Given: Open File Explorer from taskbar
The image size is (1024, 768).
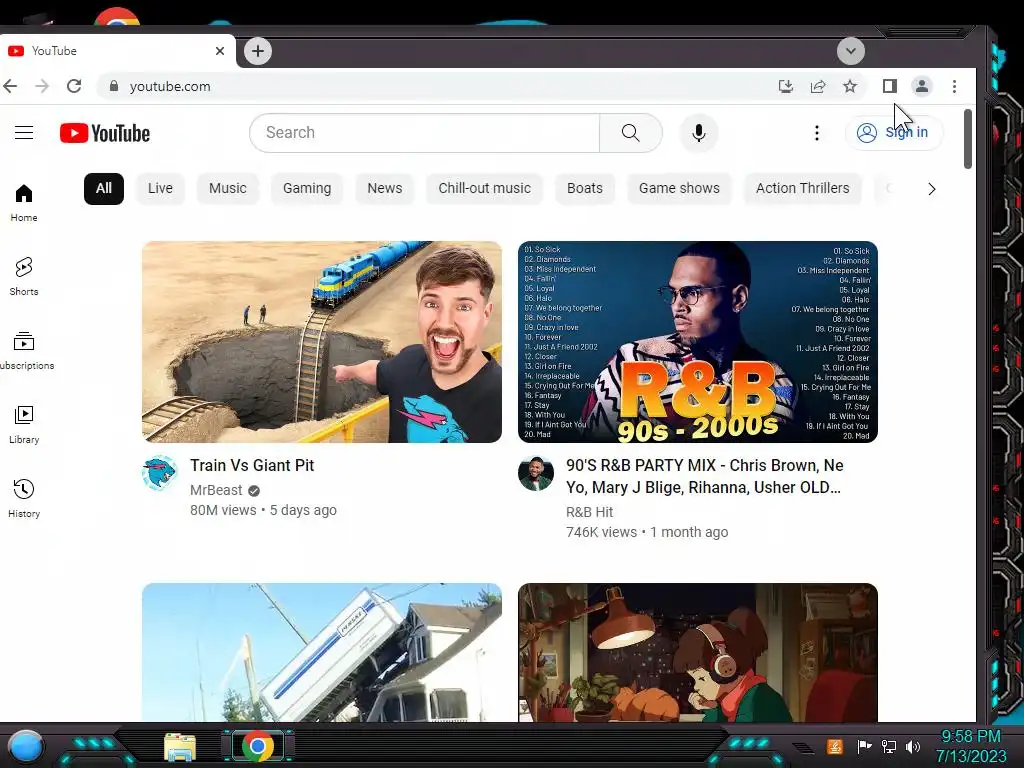Looking at the screenshot, I should click(180, 747).
